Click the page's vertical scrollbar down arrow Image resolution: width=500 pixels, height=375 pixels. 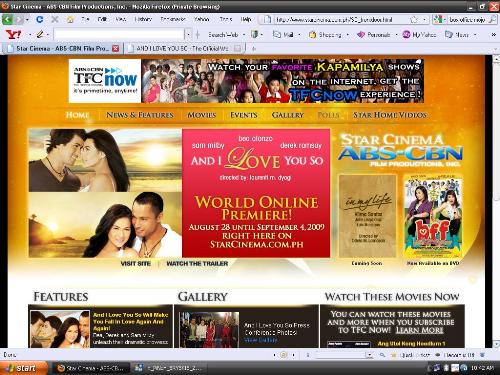coord(496,344)
